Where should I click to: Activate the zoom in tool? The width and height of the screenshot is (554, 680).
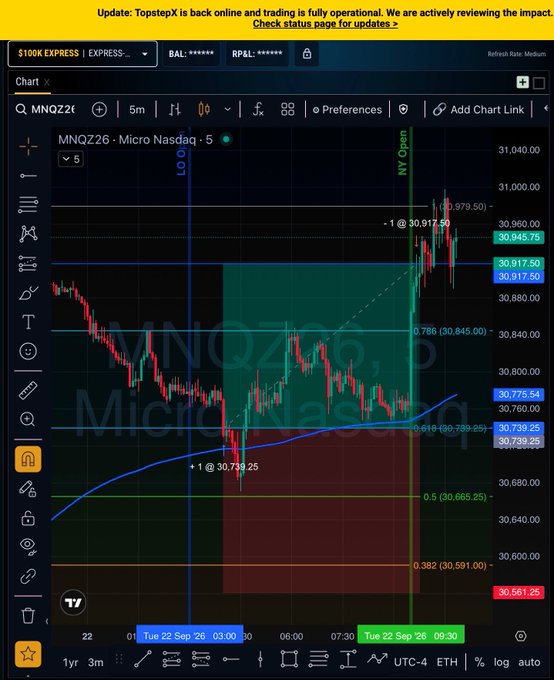coord(28,419)
